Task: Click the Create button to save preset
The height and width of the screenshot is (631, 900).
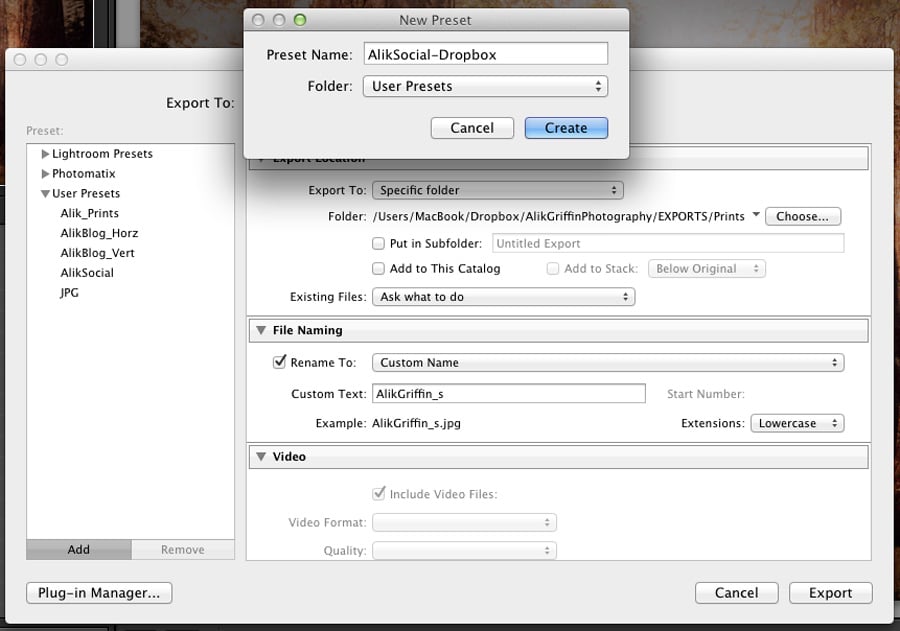Action: click(x=566, y=127)
